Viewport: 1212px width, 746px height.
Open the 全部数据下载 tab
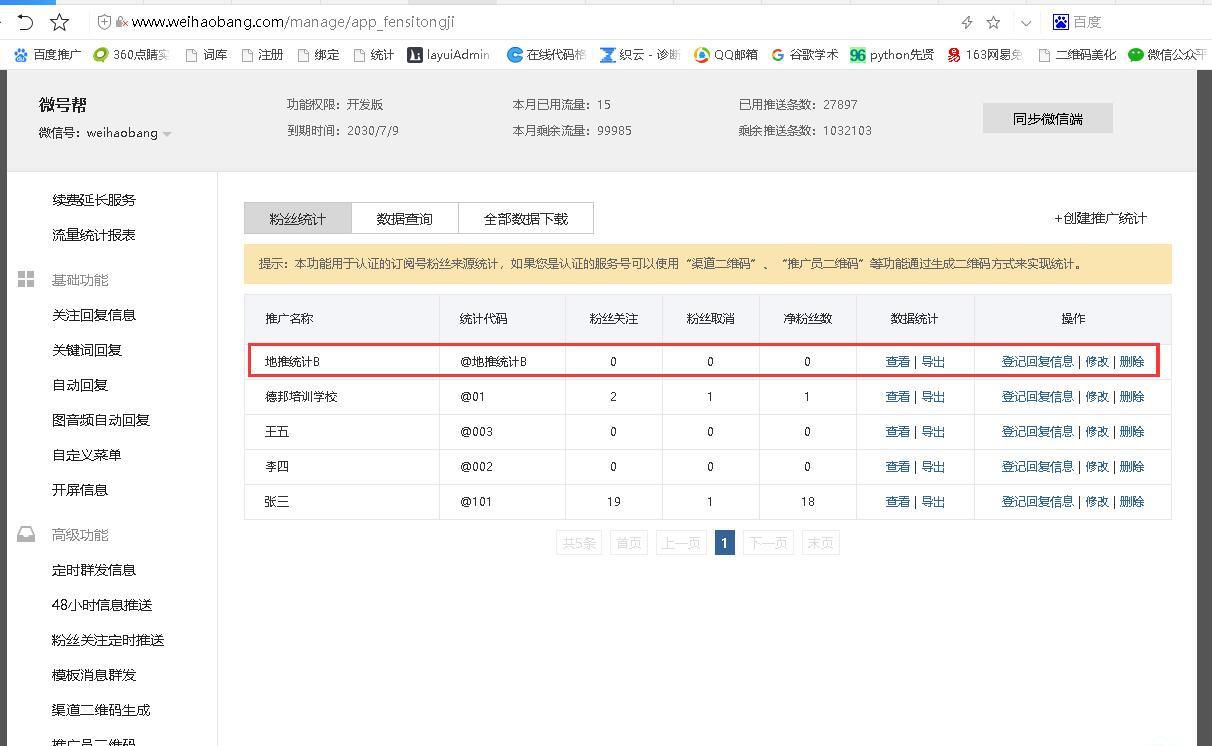[x=526, y=217]
